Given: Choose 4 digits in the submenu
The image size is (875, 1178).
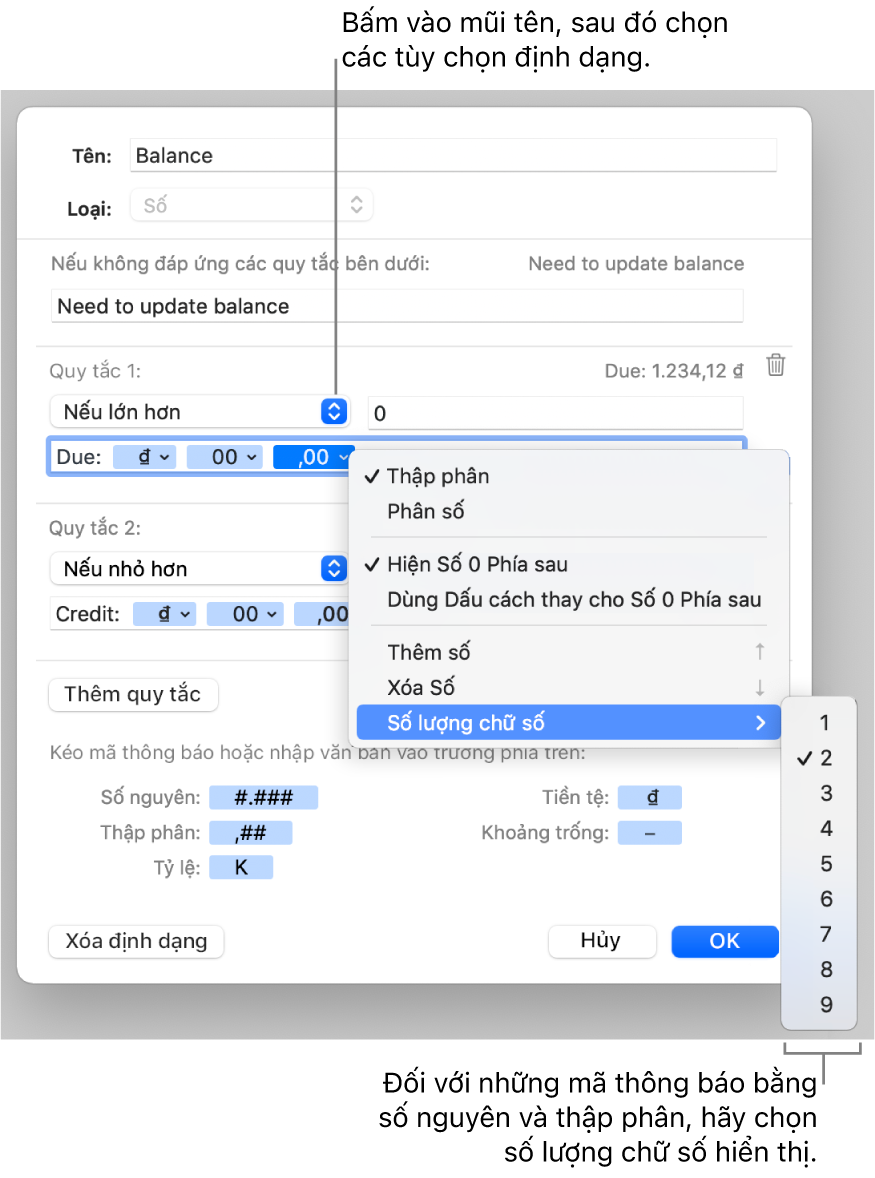Looking at the screenshot, I should (x=826, y=829).
